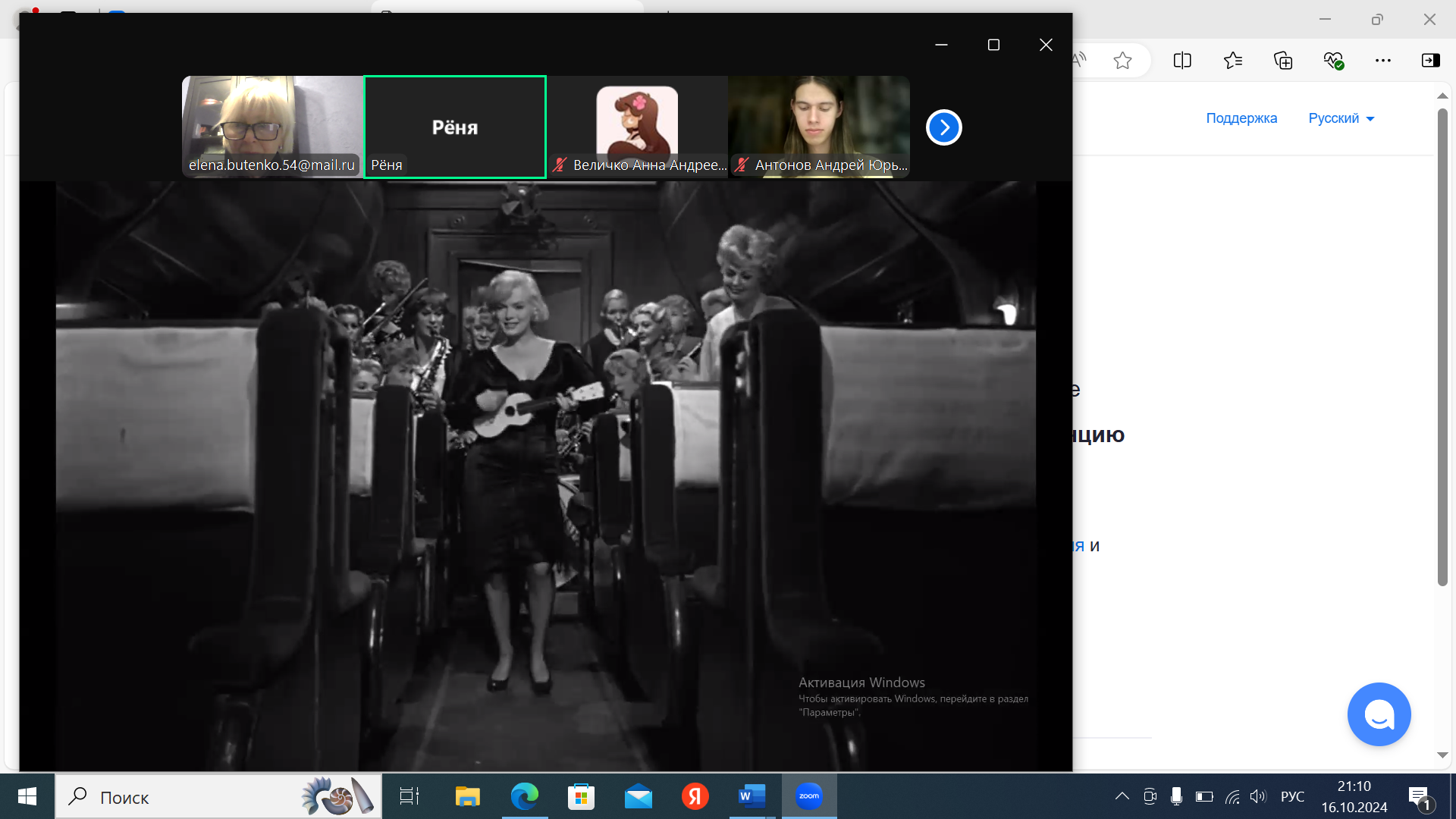This screenshot has height=819, width=1456.
Task: Open File Explorer from taskbar
Action: pyautogui.click(x=467, y=796)
